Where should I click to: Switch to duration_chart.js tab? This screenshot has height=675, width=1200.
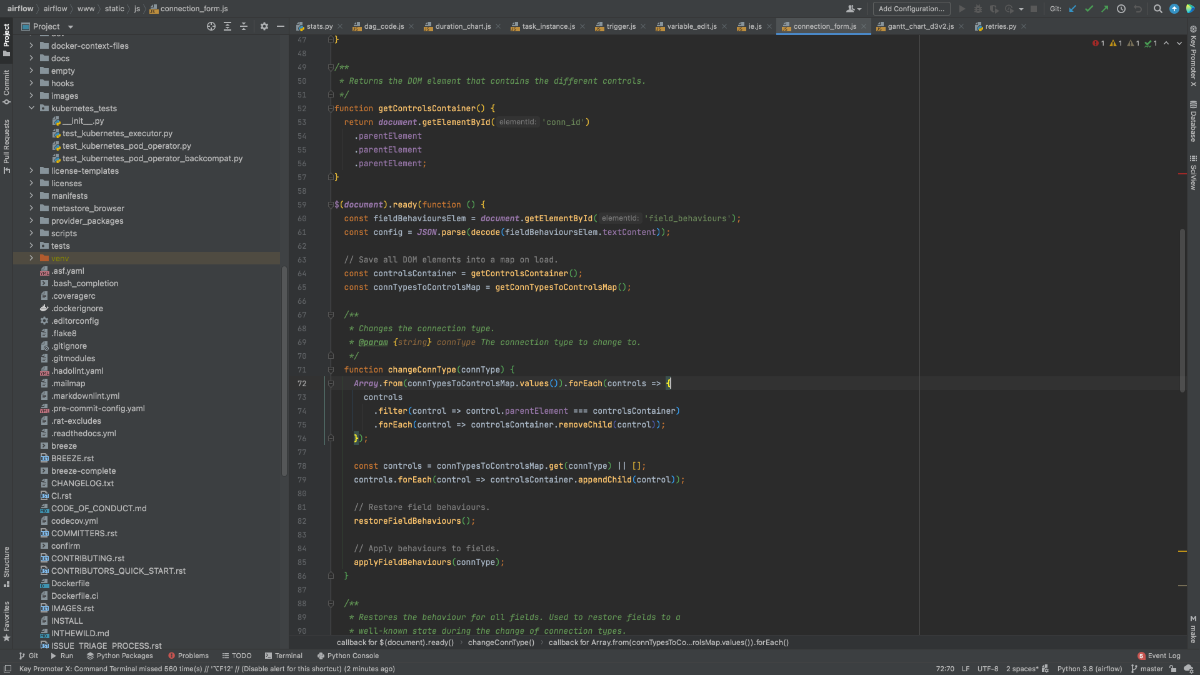click(x=462, y=26)
